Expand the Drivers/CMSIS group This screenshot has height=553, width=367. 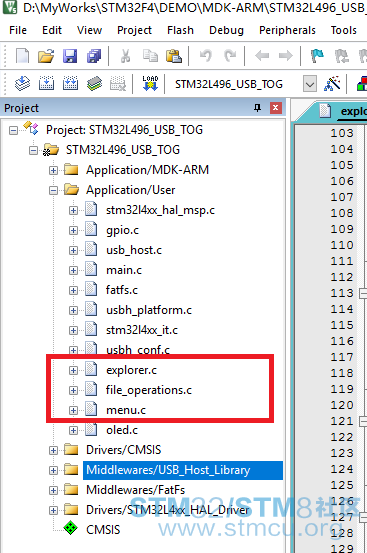(x=53, y=450)
